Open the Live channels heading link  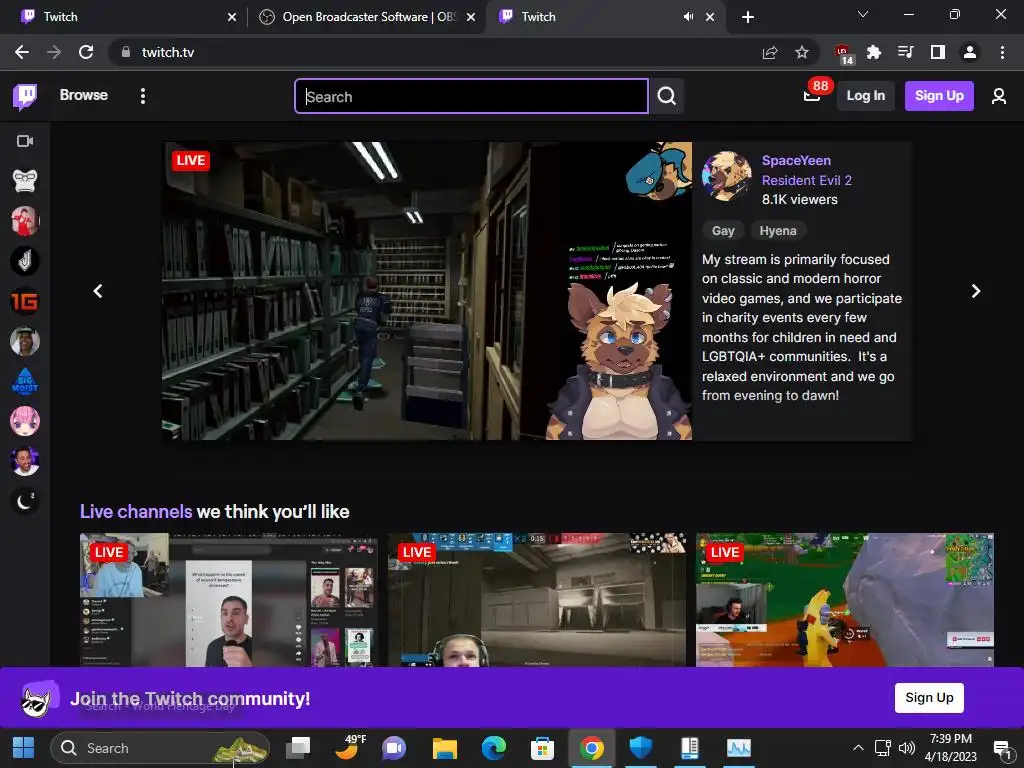(136, 511)
